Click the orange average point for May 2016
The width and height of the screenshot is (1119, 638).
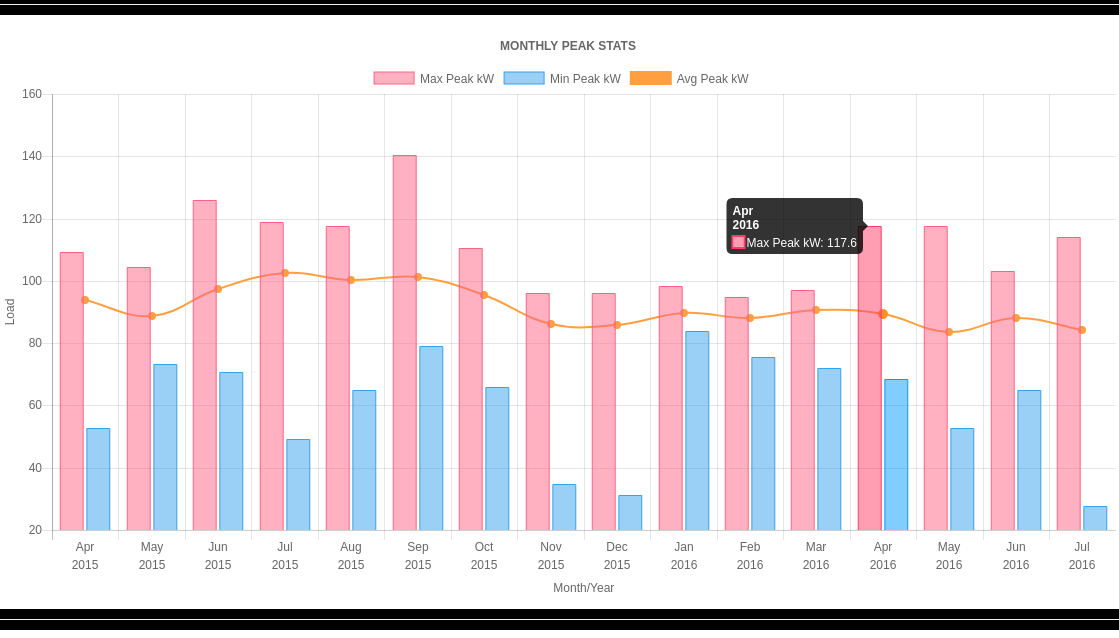(x=949, y=332)
